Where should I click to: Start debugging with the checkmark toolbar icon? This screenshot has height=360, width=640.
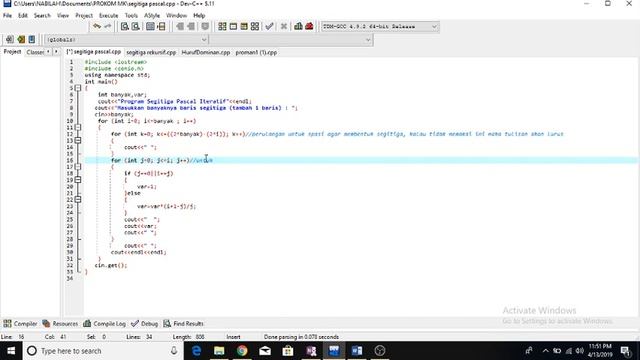[x=269, y=27]
